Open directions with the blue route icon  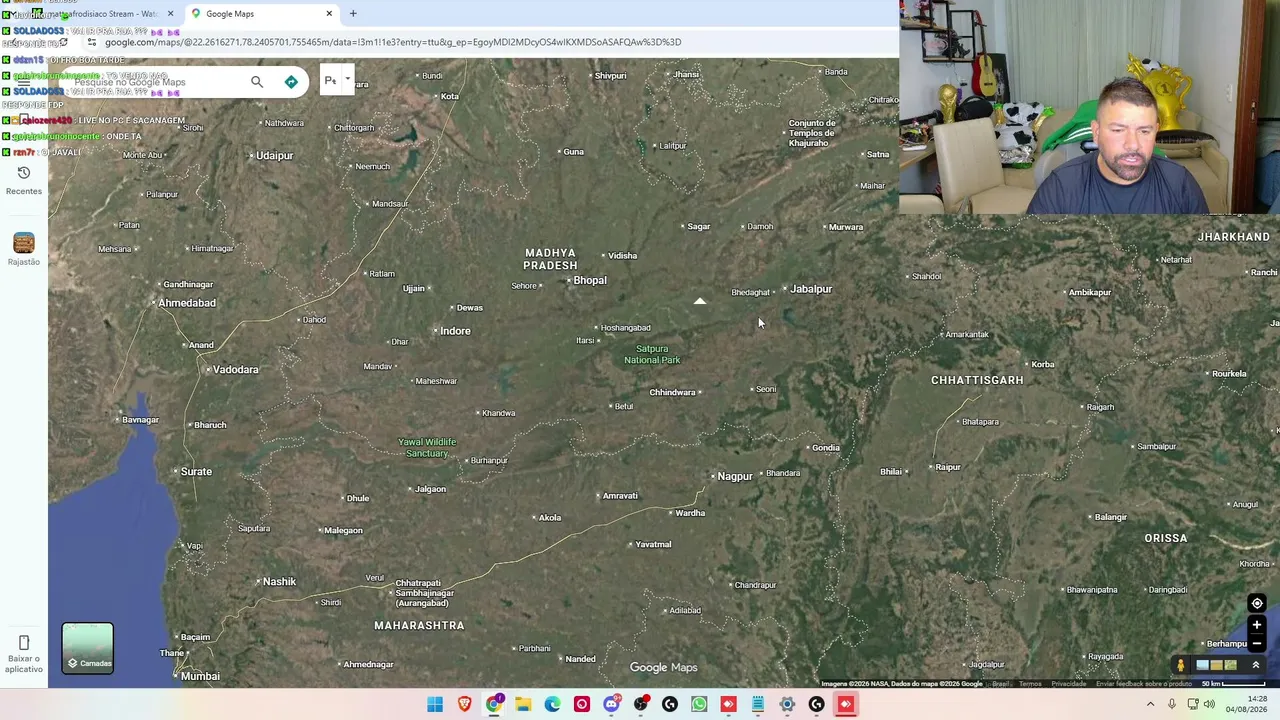pyautogui.click(x=291, y=82)
